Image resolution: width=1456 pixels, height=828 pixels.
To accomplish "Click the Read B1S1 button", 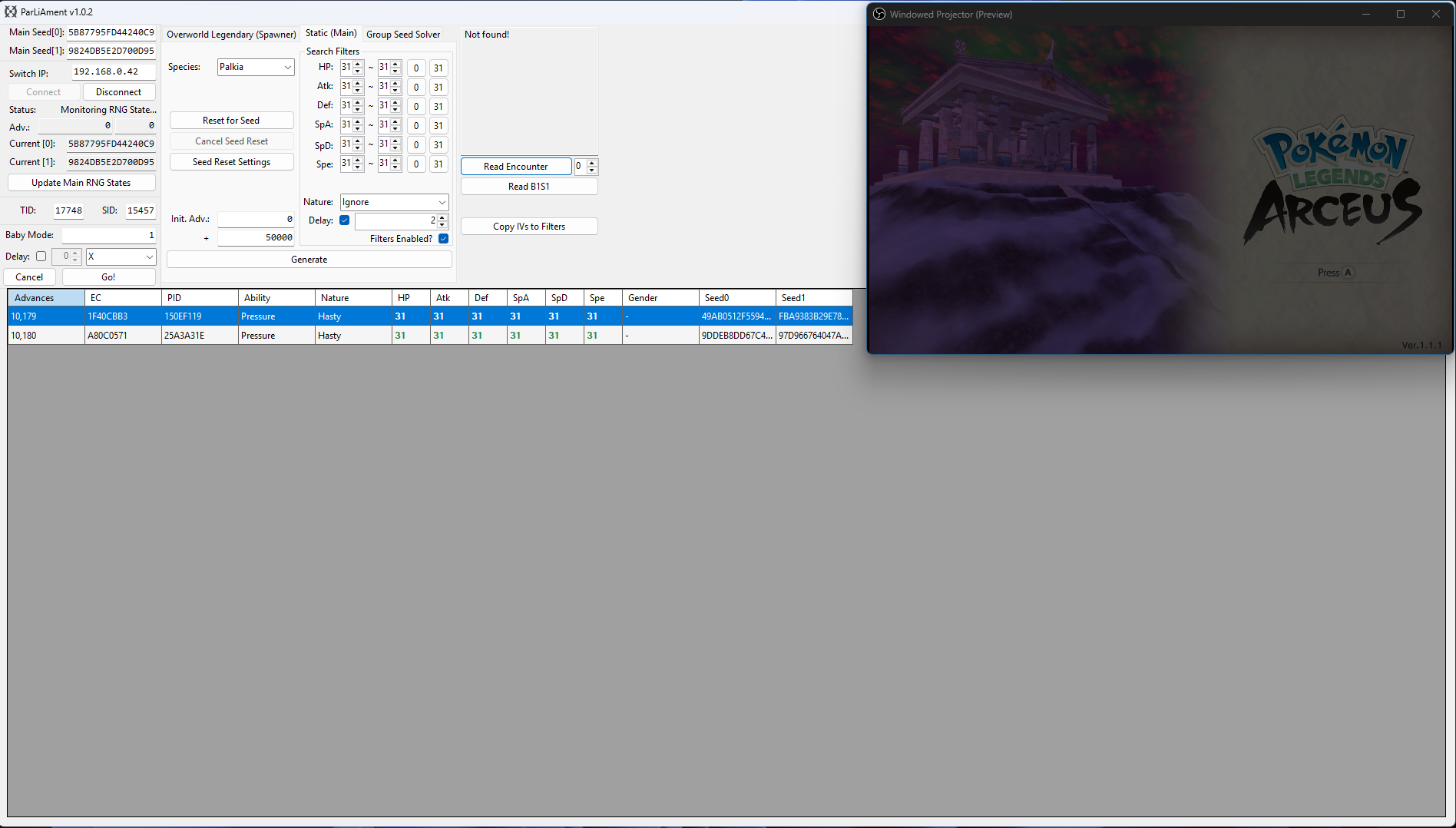I will 528,187.
